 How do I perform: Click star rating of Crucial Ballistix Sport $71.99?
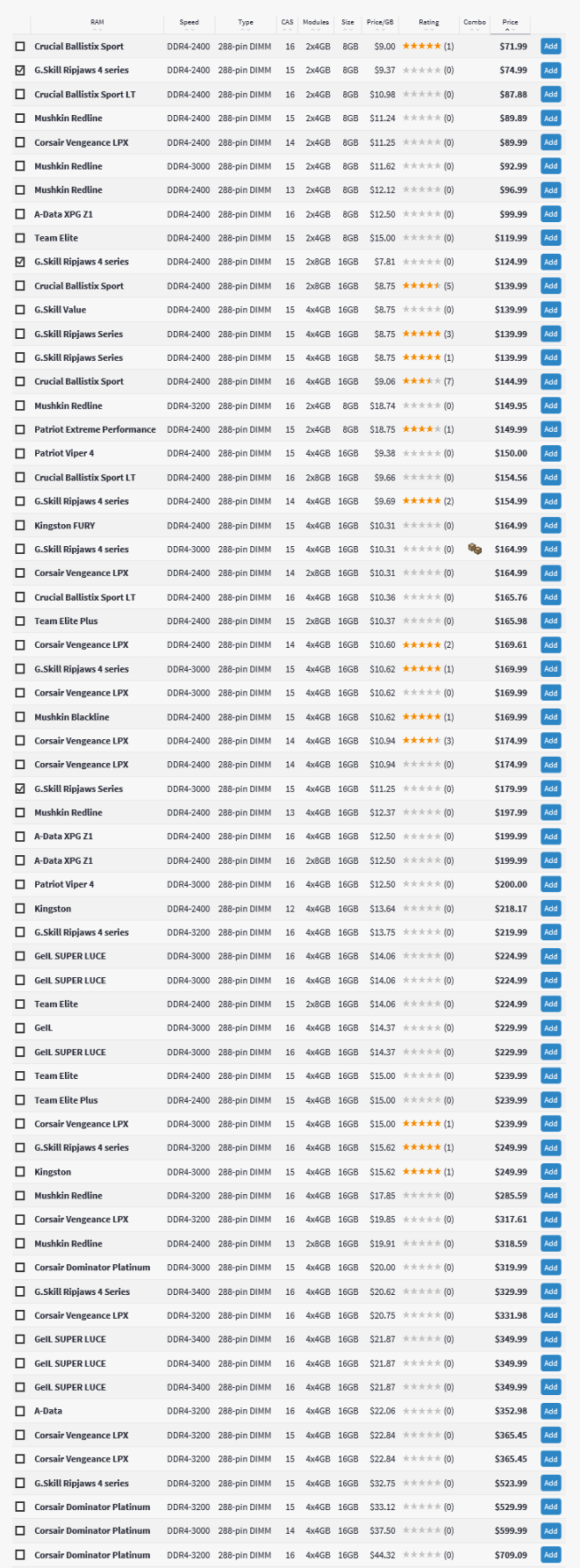click(422, 46)
